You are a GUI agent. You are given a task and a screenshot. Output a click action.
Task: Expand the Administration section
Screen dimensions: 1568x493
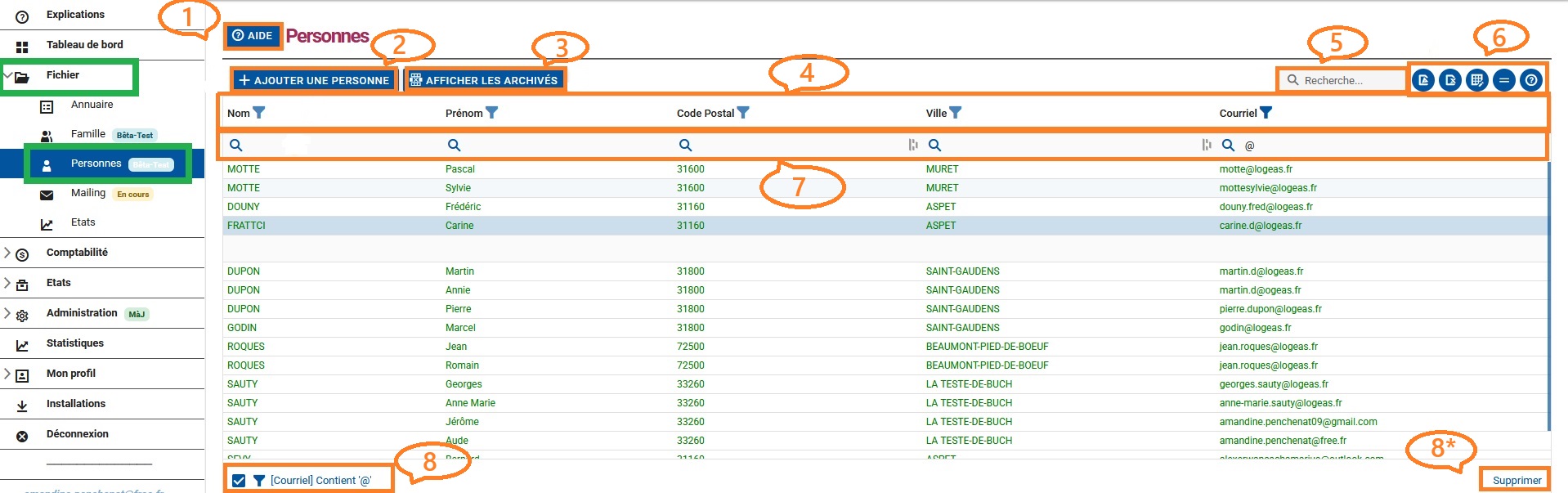click(8, 313)
